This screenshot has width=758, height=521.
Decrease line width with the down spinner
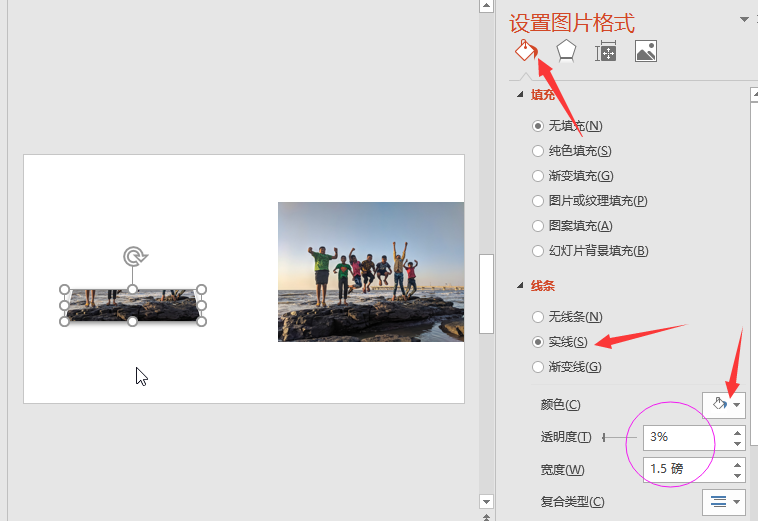click(737, 476)
